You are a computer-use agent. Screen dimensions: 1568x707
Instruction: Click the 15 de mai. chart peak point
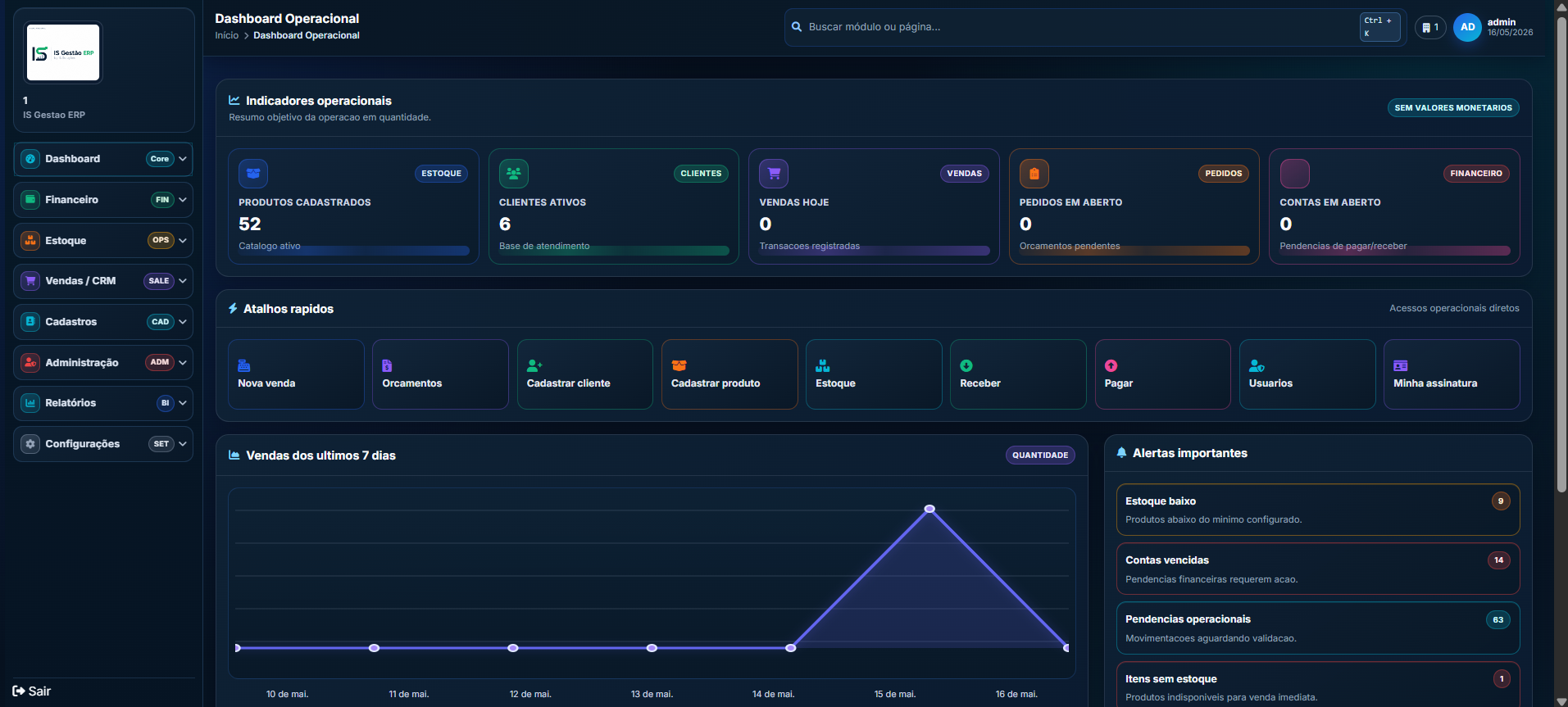929,509
